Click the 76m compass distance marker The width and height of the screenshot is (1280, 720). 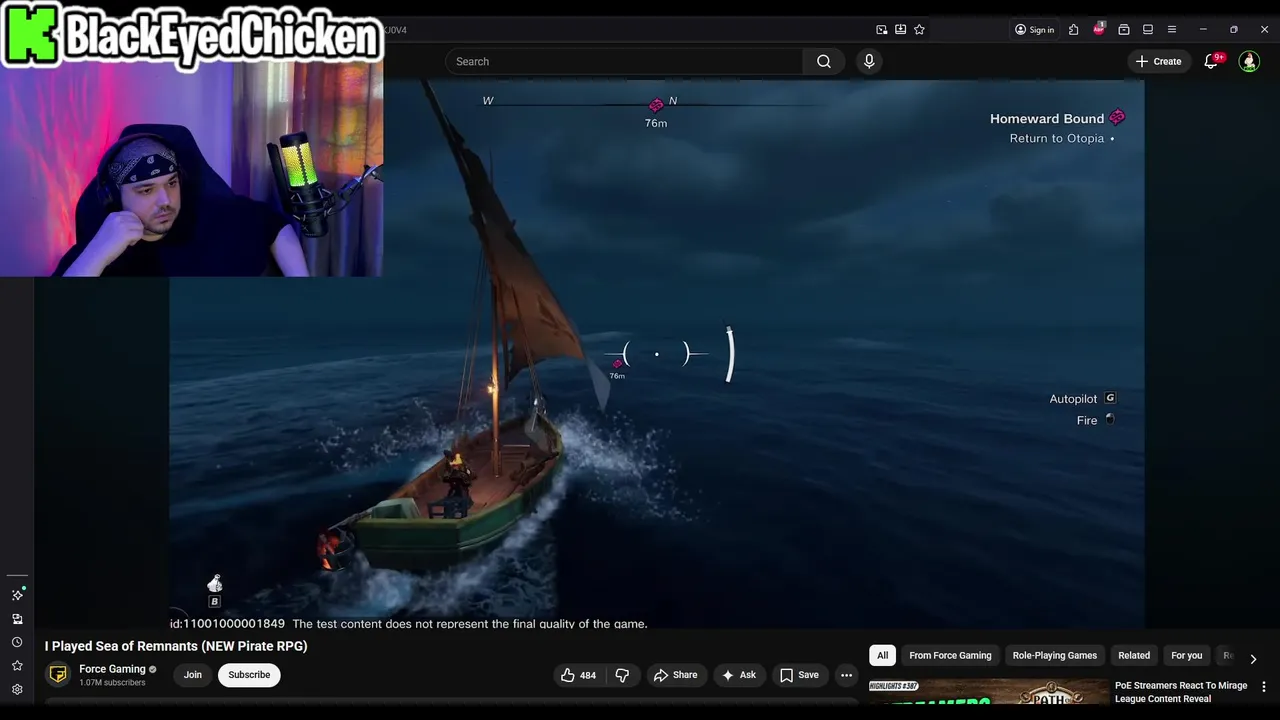click(x=656, y=123)
